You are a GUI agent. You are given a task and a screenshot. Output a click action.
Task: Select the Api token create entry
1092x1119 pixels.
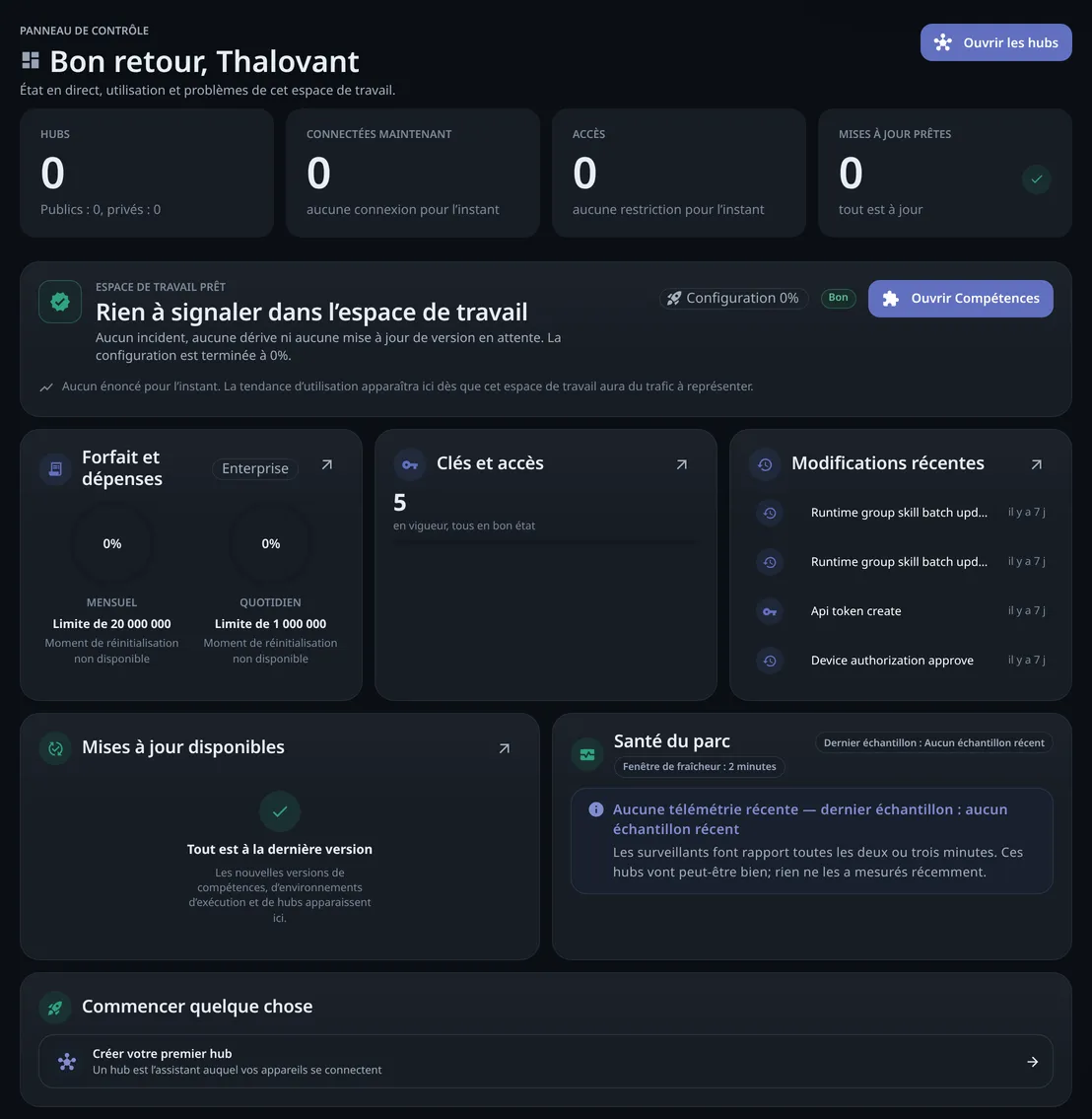pos(901,611)
